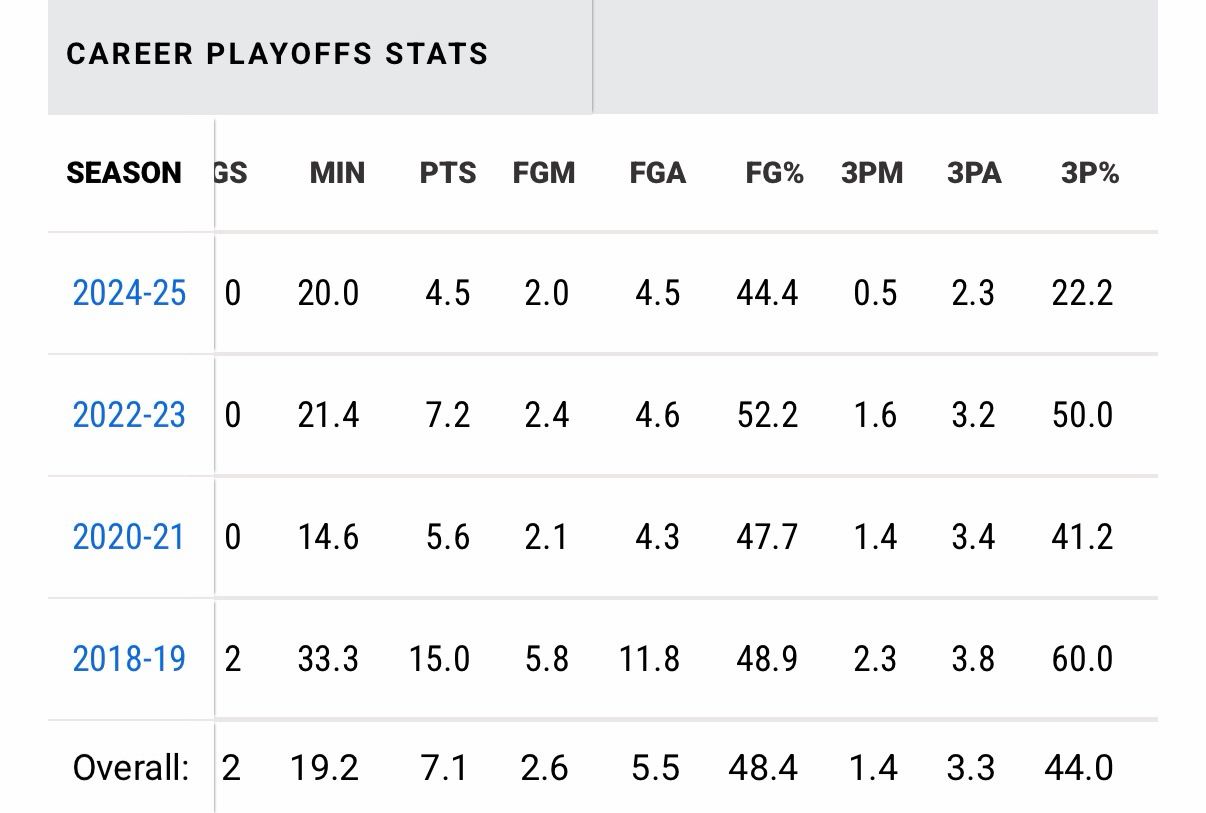1206x813 pixels.
Task: Sort by the SEASON column header
Action: click(124, 174)
